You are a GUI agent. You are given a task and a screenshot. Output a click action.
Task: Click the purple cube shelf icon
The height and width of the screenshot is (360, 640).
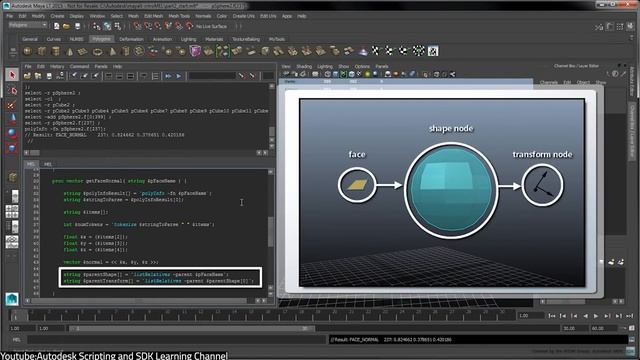pyautogui.click(x=195, y=51)
